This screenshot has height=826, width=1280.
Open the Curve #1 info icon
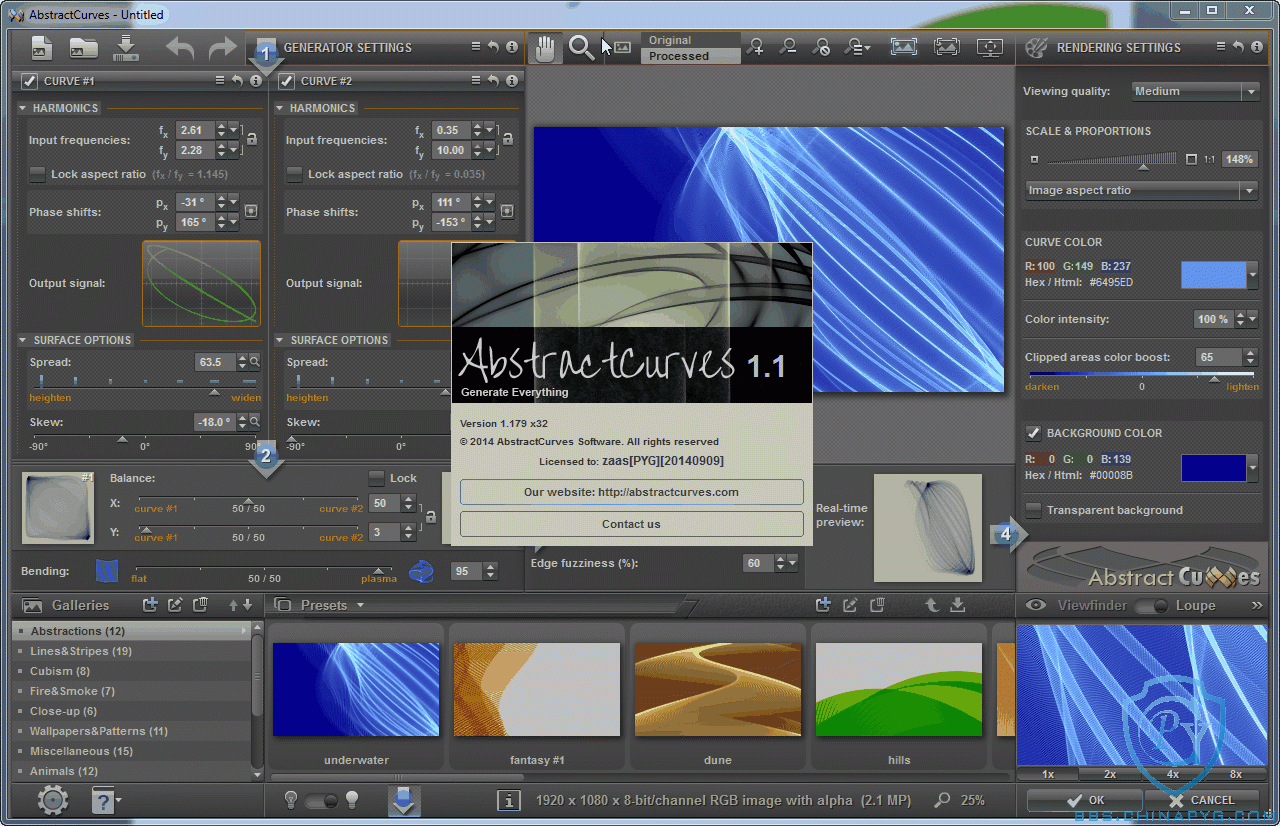point(256,81)
